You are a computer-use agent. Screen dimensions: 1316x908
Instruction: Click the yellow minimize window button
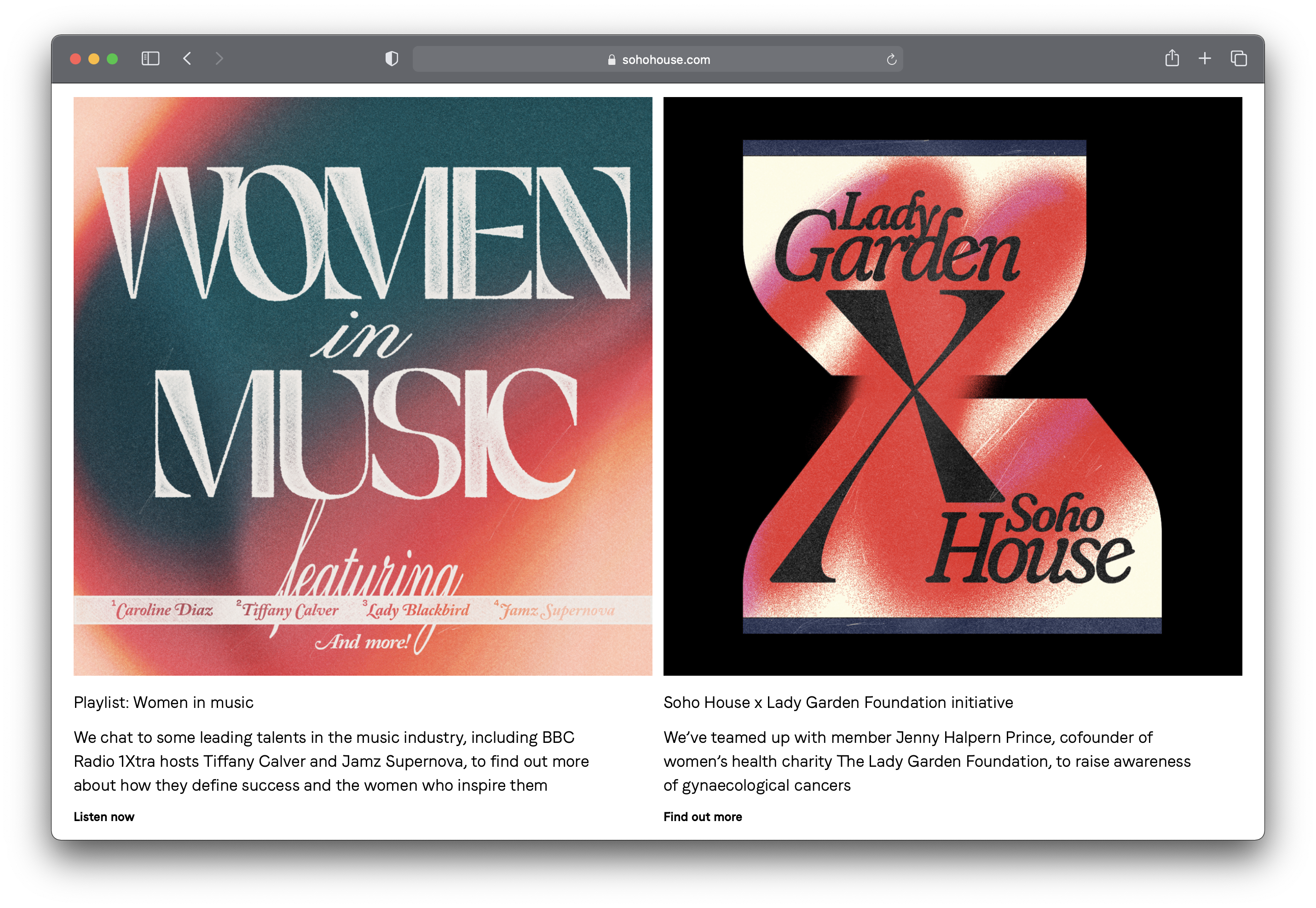(x=94, y=59)
